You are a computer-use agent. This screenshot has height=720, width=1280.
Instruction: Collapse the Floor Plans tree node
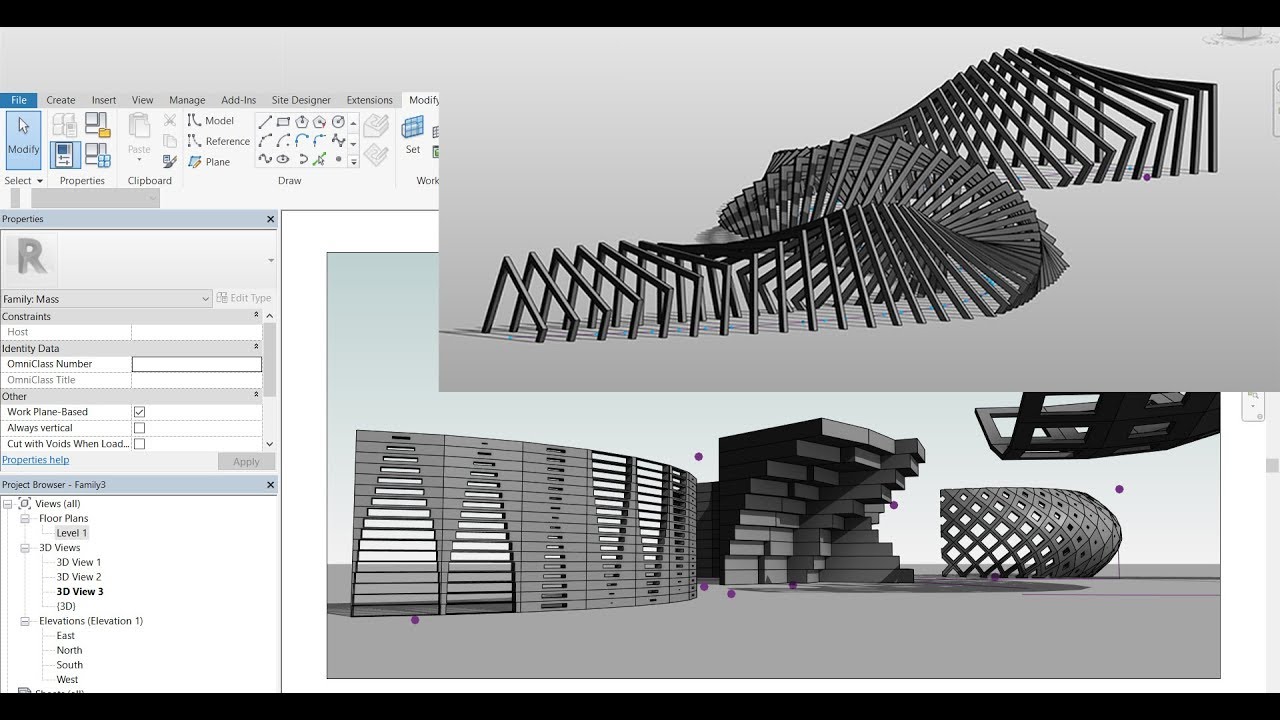25,518
